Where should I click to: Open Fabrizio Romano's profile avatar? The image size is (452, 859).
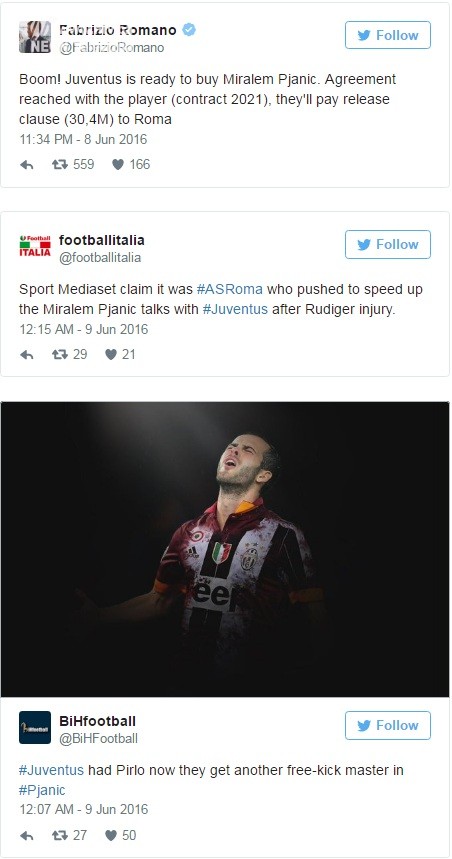[x=35, y=37]
